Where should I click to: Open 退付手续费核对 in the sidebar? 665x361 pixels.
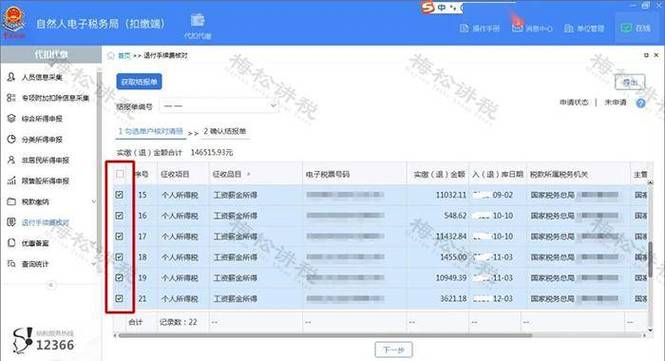tap(45, 222)
